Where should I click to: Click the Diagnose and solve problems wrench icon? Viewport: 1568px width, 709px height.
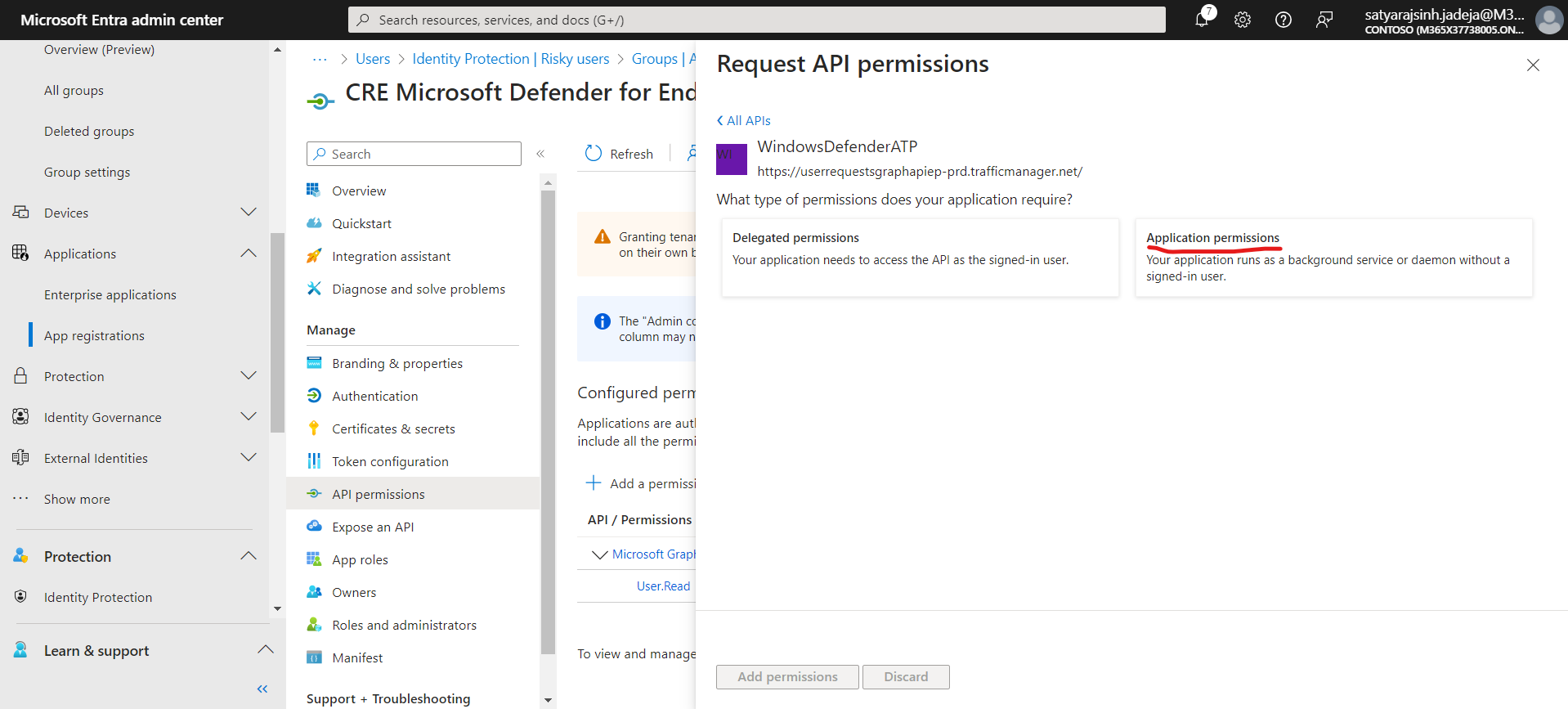coord(314,289)
